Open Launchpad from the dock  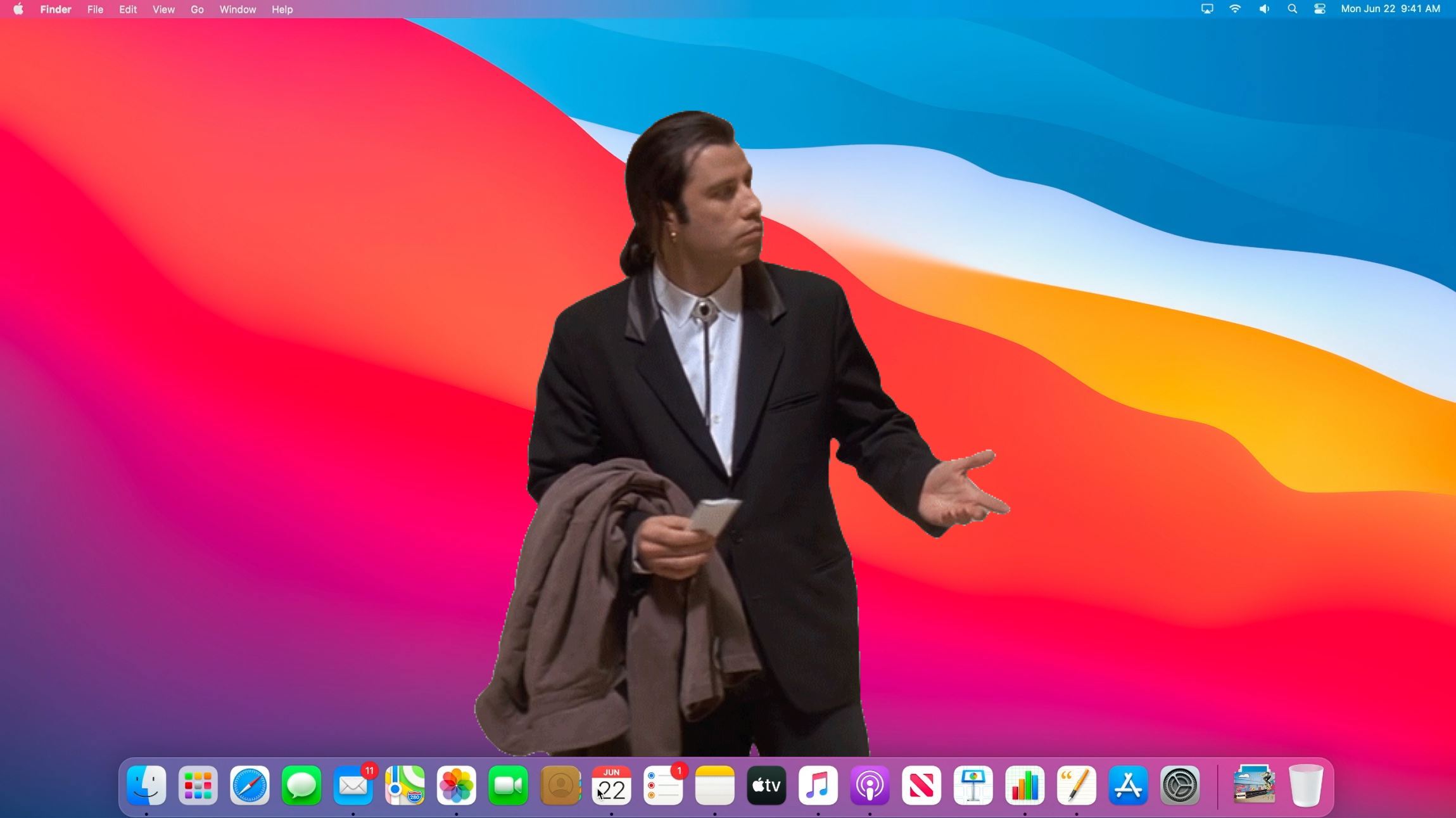(x=198, y=786)
